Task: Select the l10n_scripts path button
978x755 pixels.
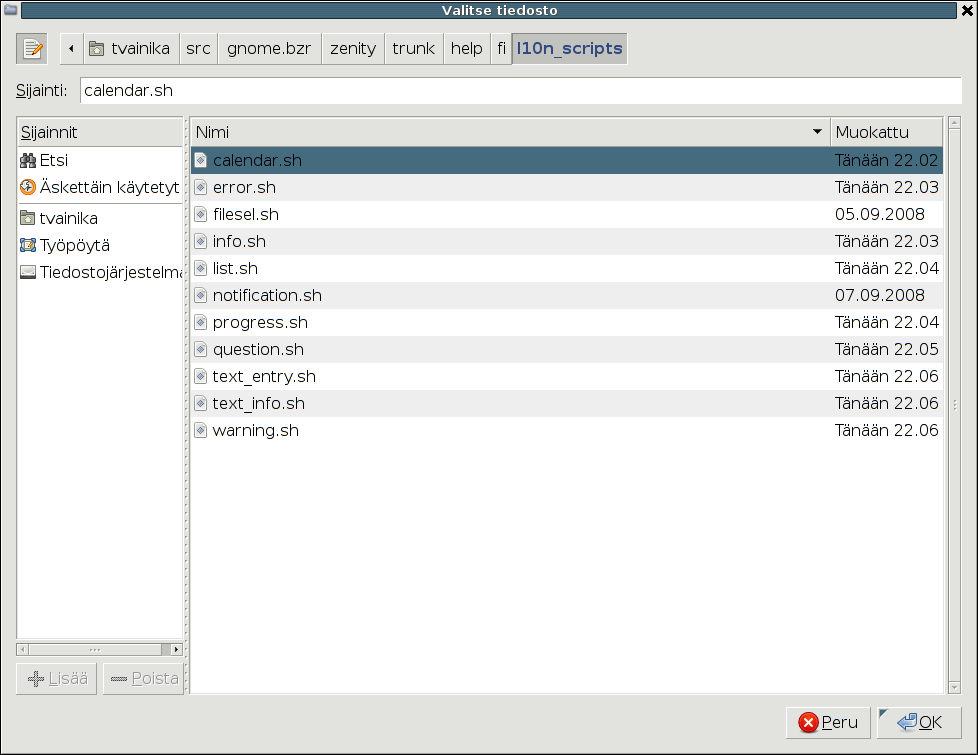Action: (569, 48)
